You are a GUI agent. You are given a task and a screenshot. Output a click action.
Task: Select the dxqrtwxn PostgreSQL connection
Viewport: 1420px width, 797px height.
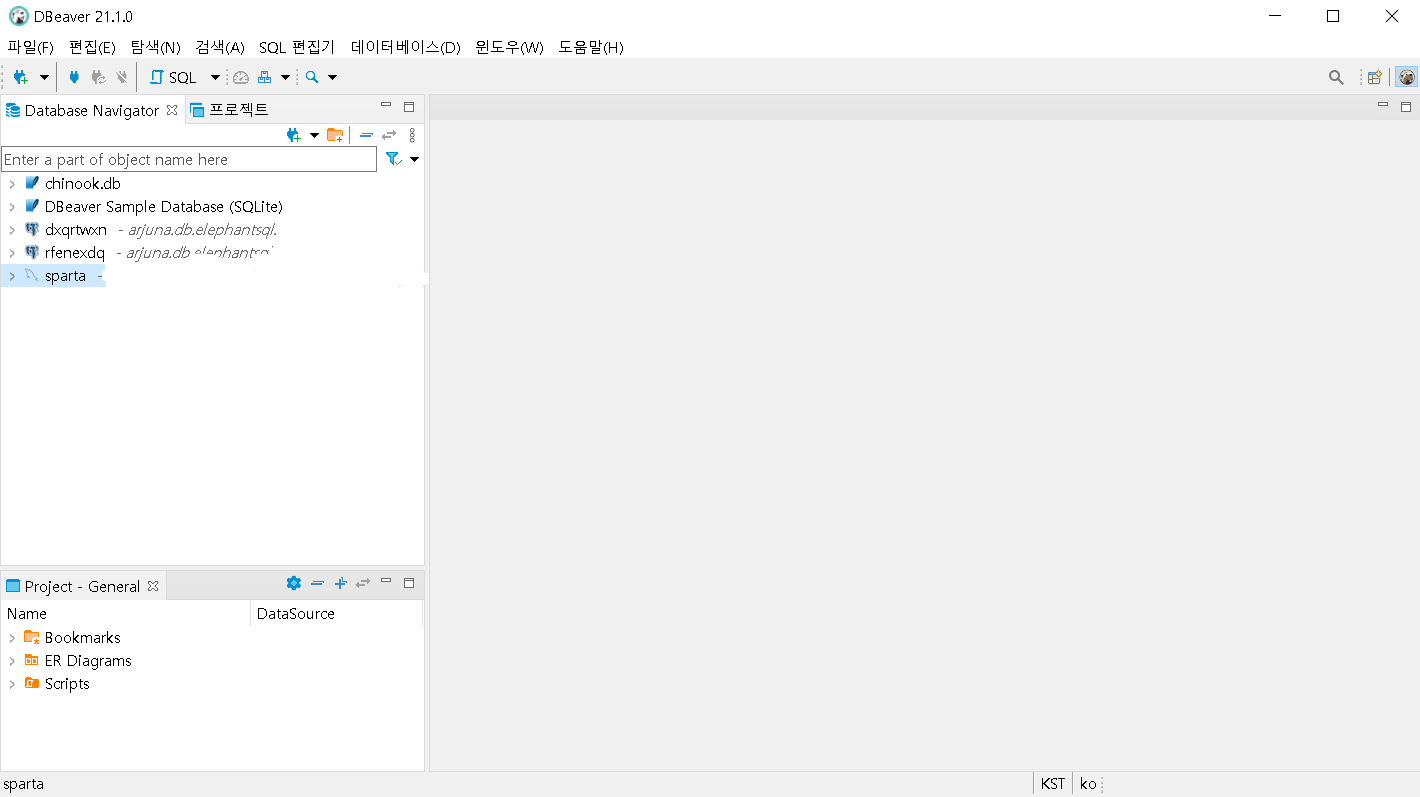(76, 230)
